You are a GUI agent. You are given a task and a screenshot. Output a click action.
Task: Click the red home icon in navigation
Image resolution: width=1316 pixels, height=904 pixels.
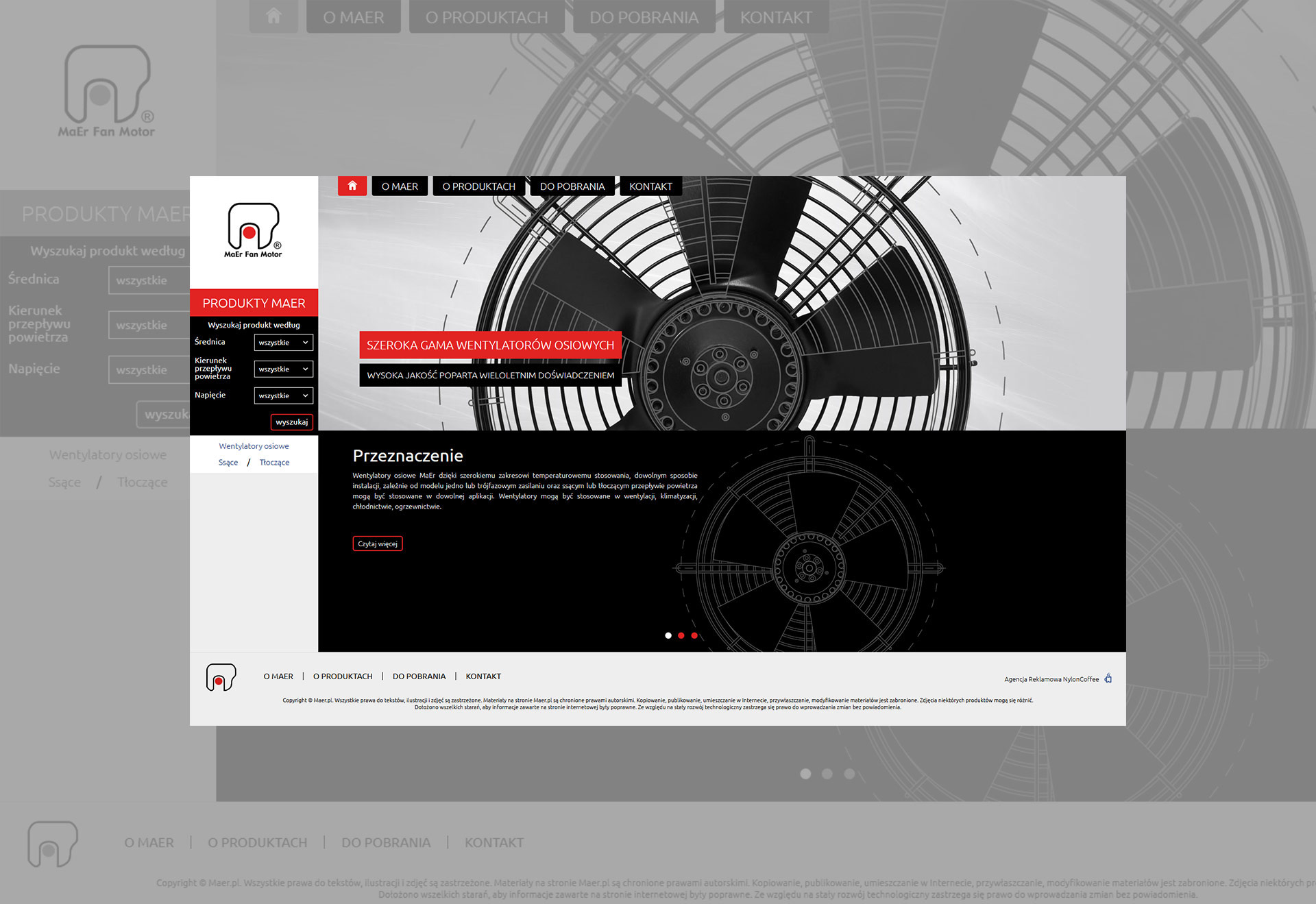point(352,186)
